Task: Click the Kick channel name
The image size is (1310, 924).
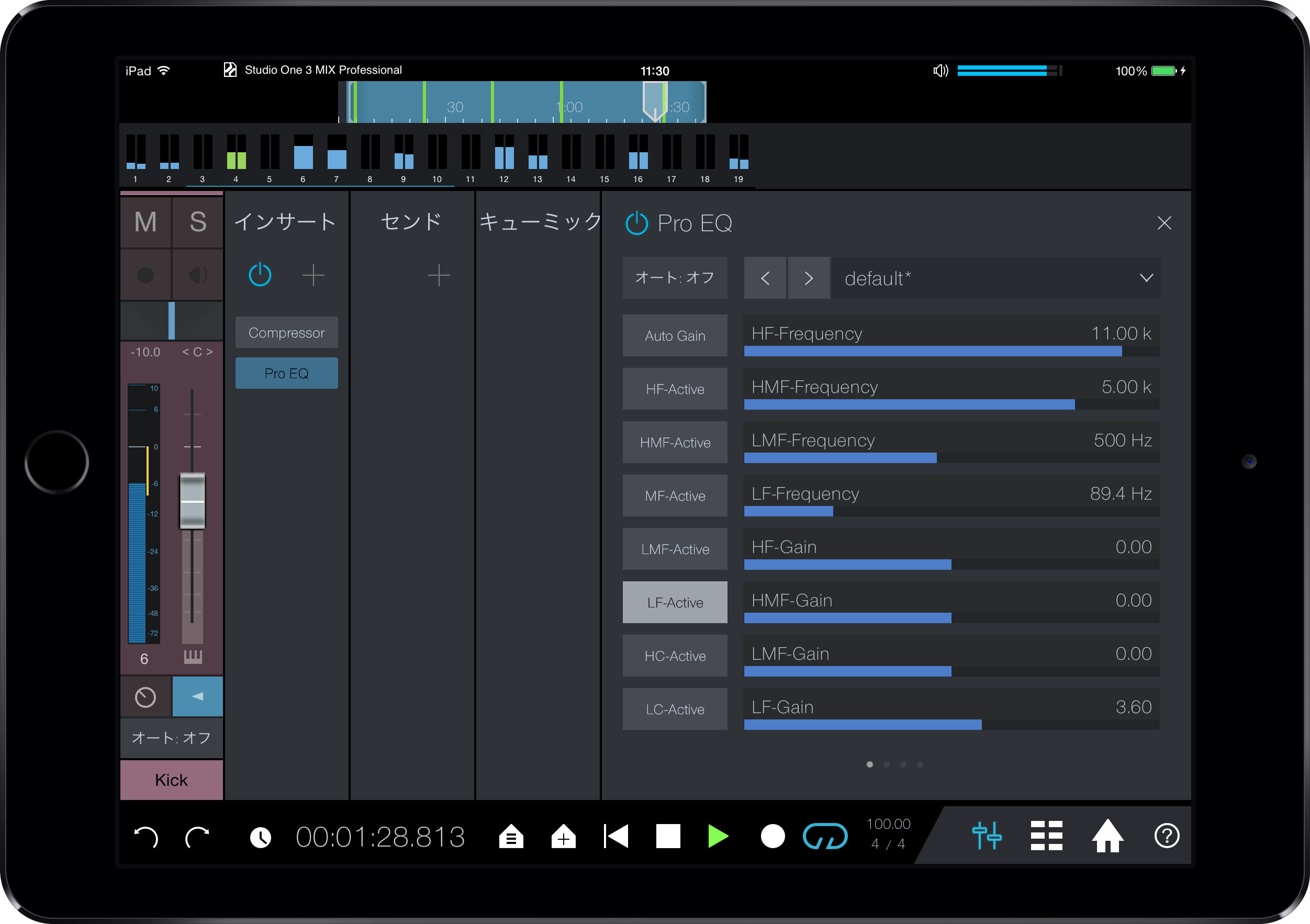Action: coord(171,780)
